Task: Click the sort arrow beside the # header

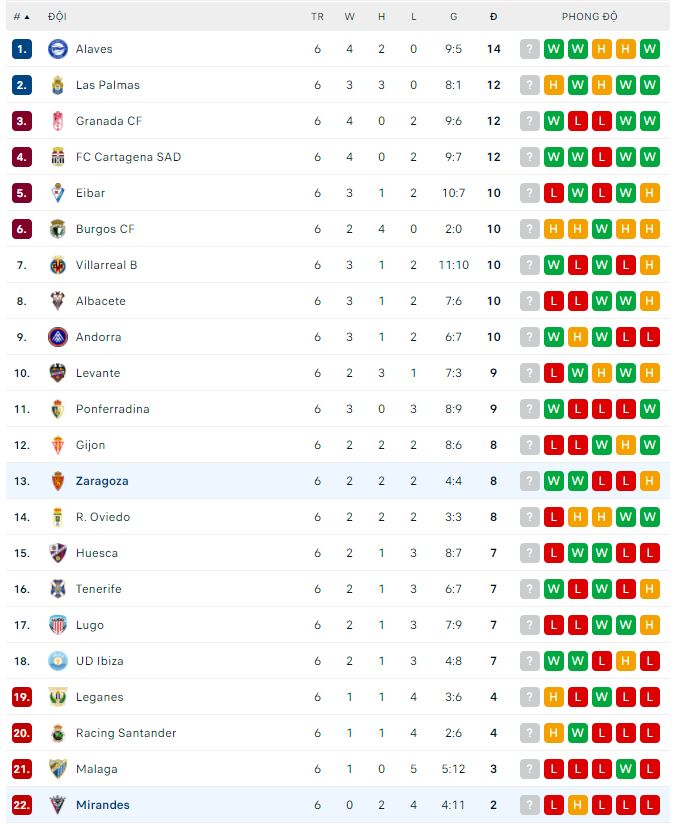Action: pos(29,16)
